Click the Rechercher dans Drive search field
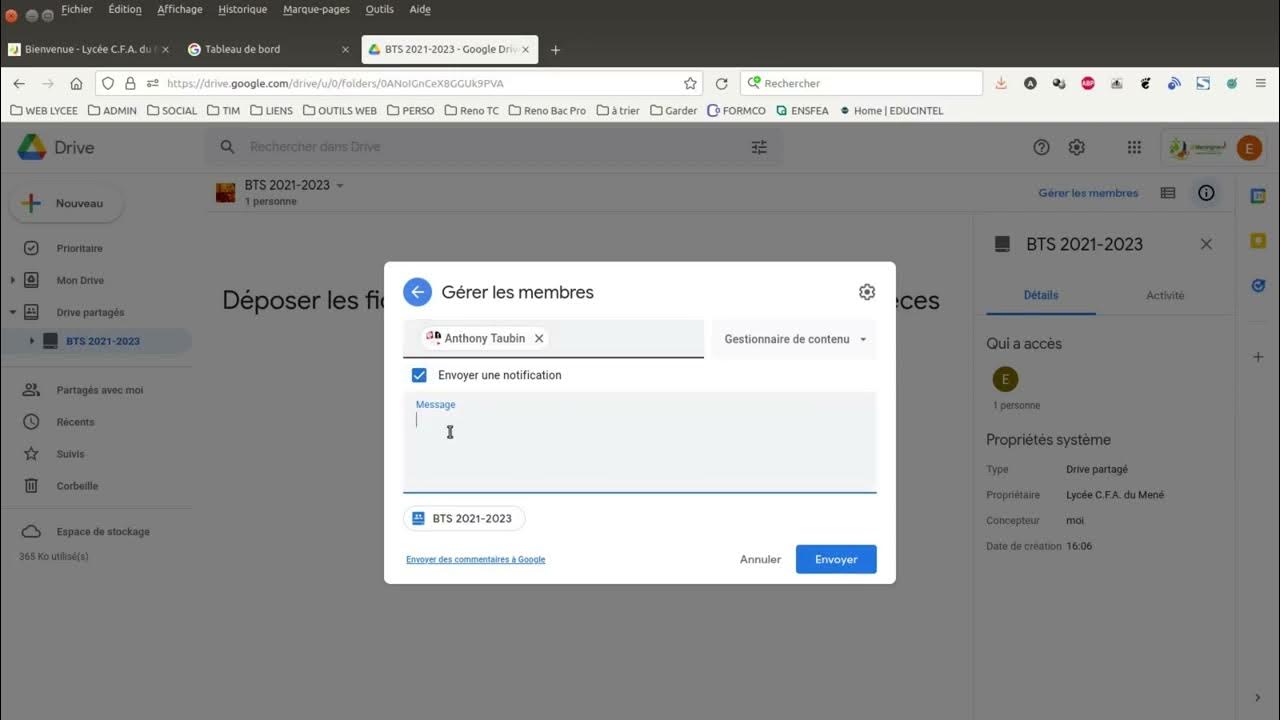1280x720 pixels. [495, 147]
